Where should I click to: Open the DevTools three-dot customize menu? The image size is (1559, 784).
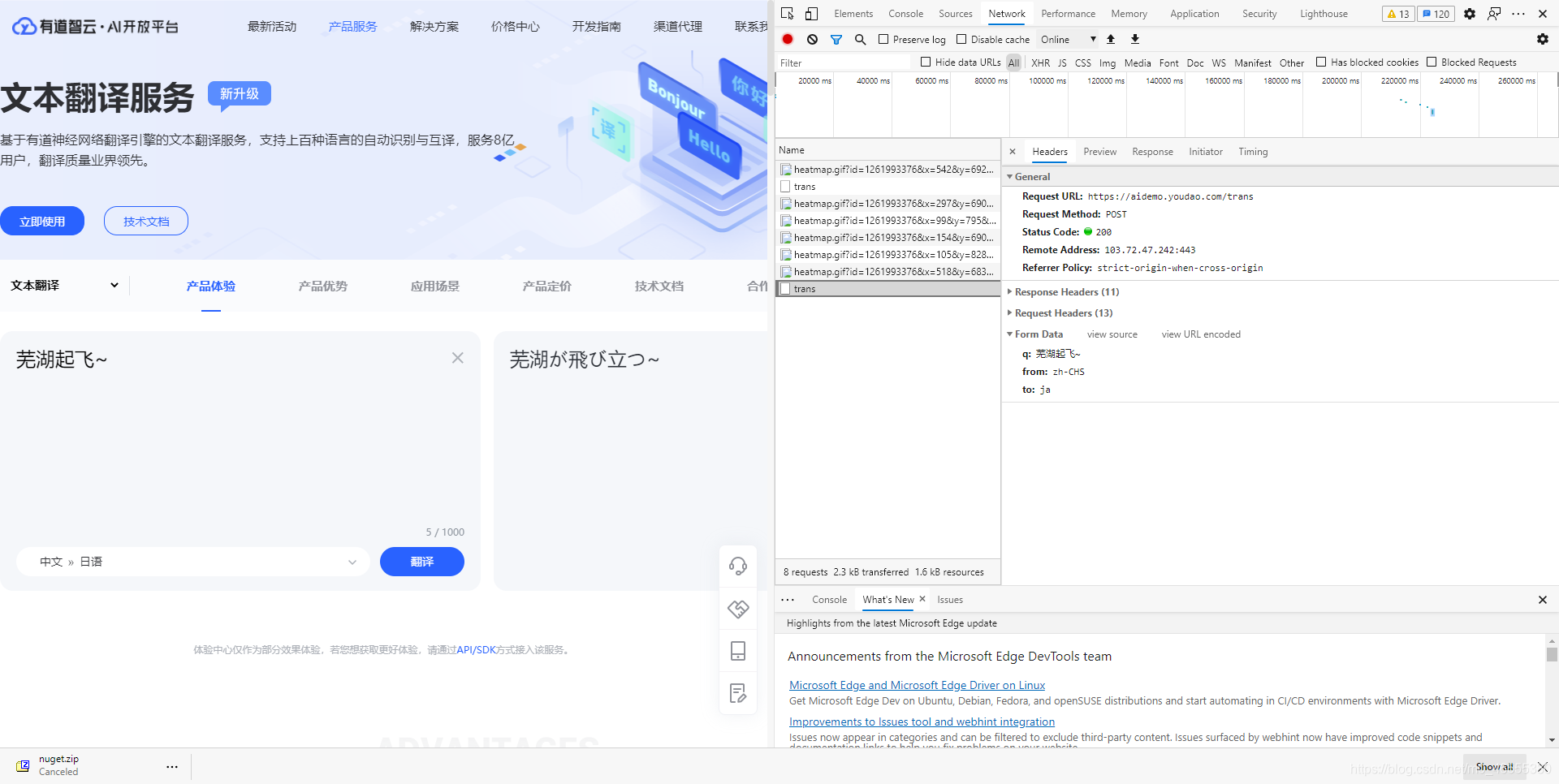[1518, 14]
